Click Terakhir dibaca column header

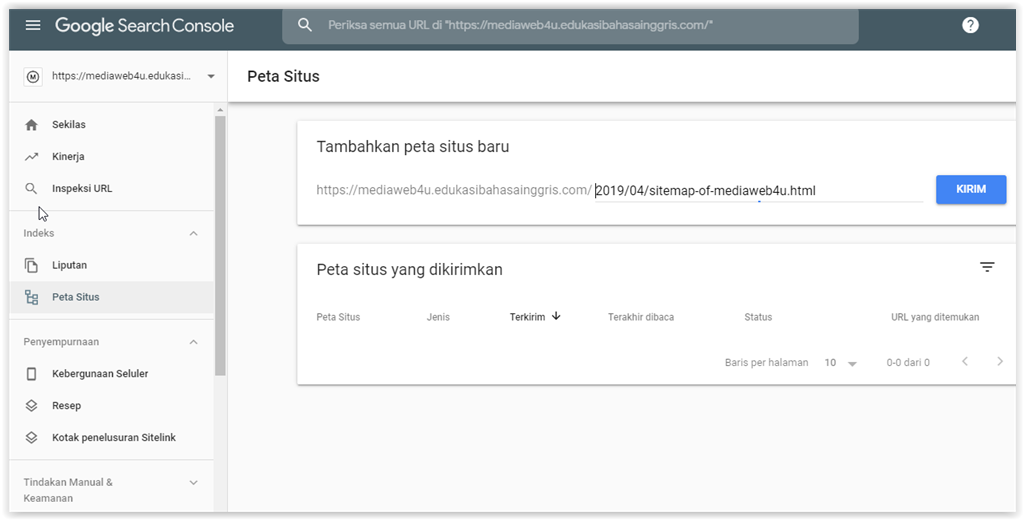coord(641,317)
